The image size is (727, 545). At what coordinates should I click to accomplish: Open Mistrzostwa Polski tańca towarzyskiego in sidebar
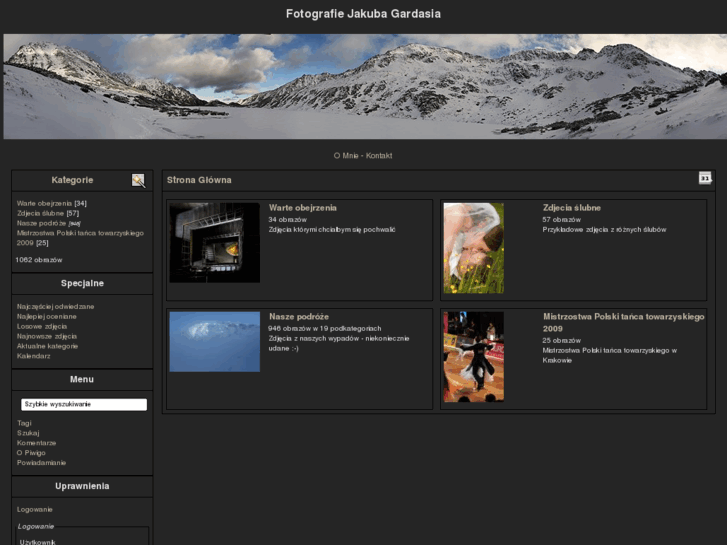(x=80, y=238)
